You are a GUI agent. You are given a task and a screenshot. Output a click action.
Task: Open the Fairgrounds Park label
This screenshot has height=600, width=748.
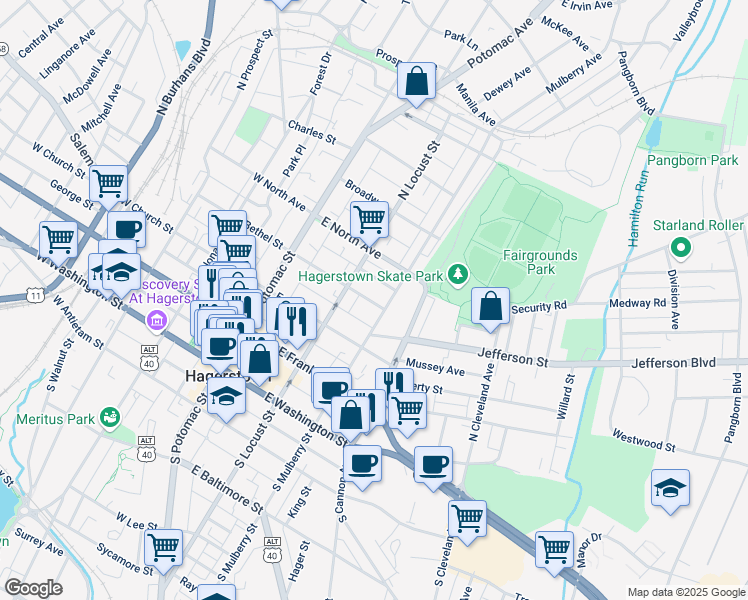pyautogui.click(x=540, y=262)
